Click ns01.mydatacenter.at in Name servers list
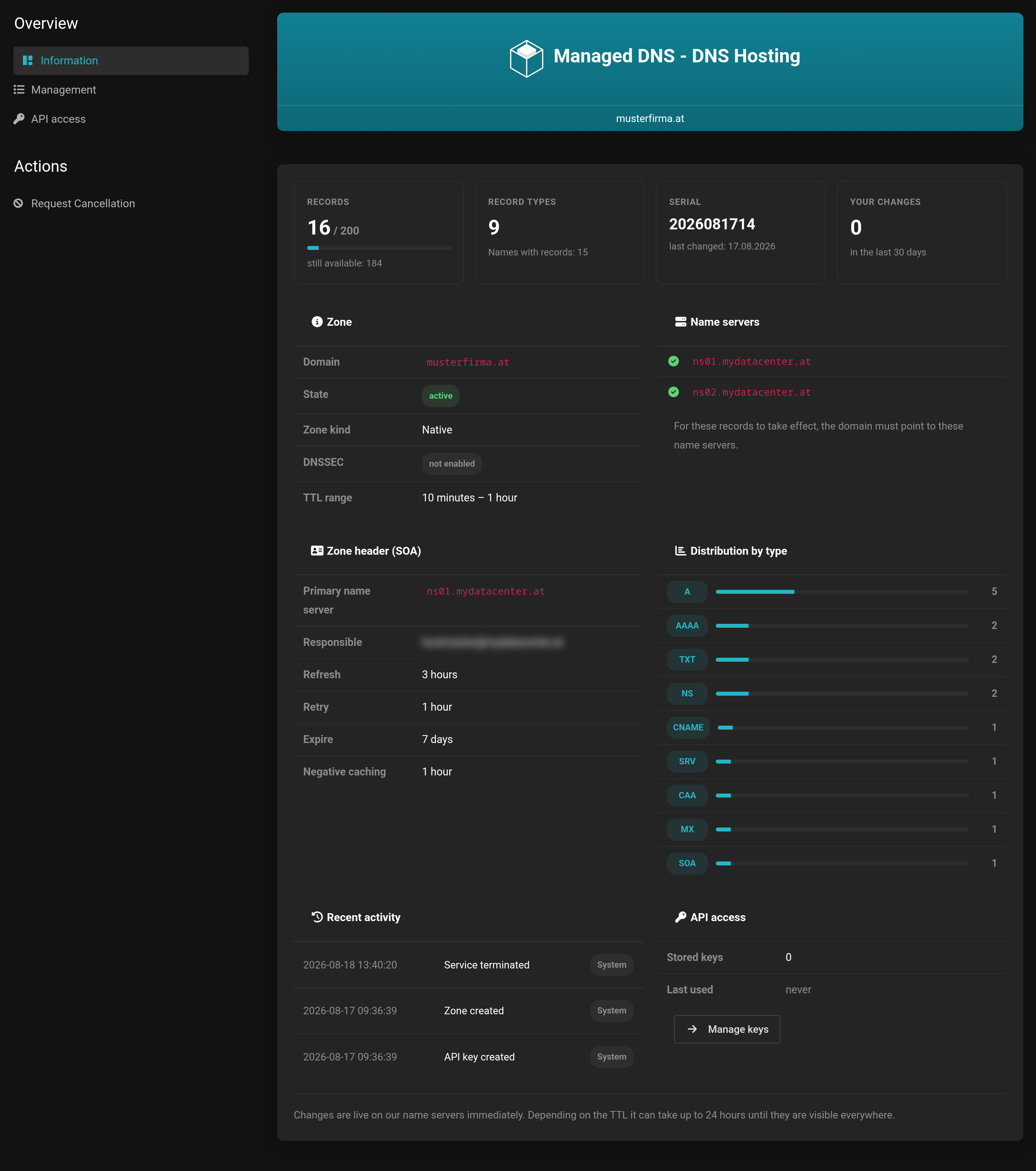The image size is (1036, 1171). click(x=752, y=362)
